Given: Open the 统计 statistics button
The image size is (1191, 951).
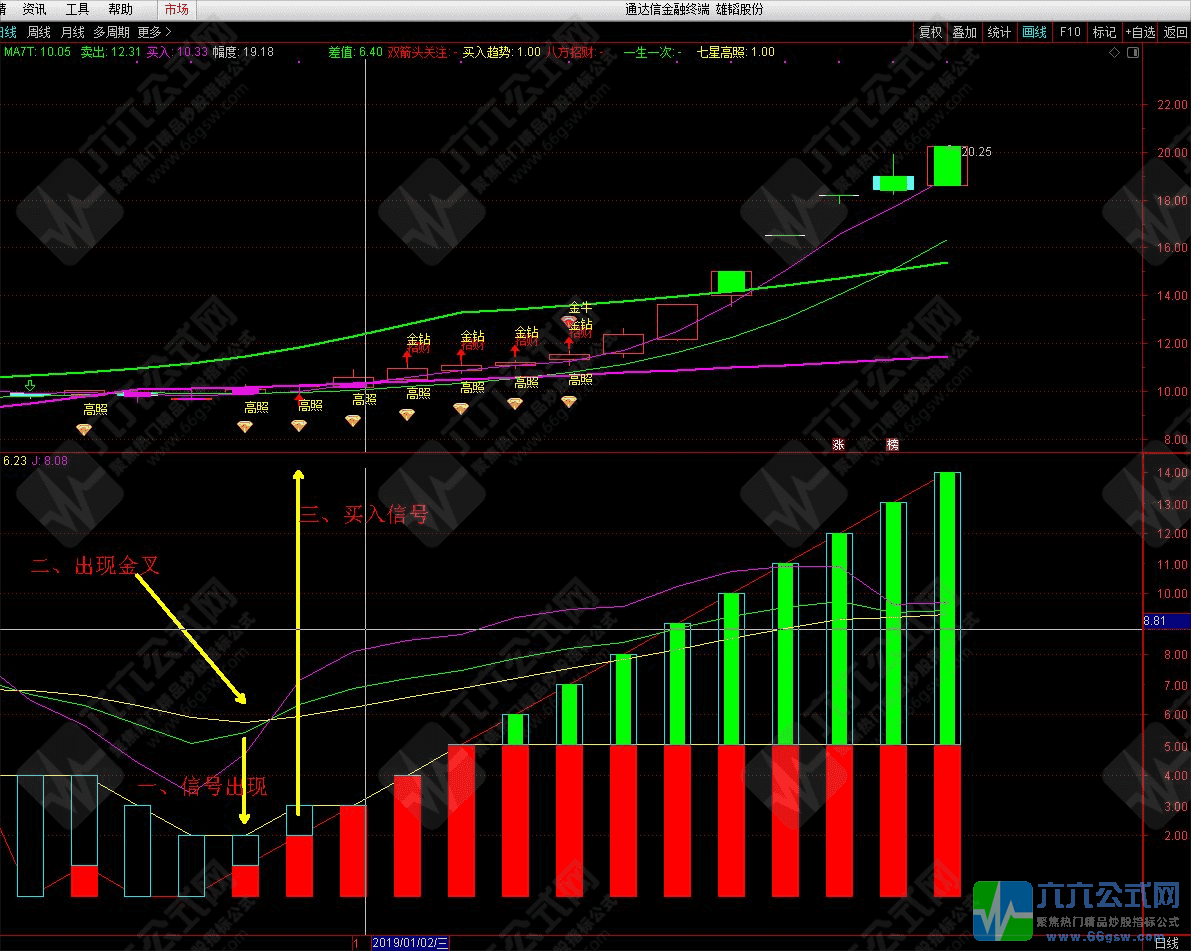Looking at the screenshot, I should point(999,32).
